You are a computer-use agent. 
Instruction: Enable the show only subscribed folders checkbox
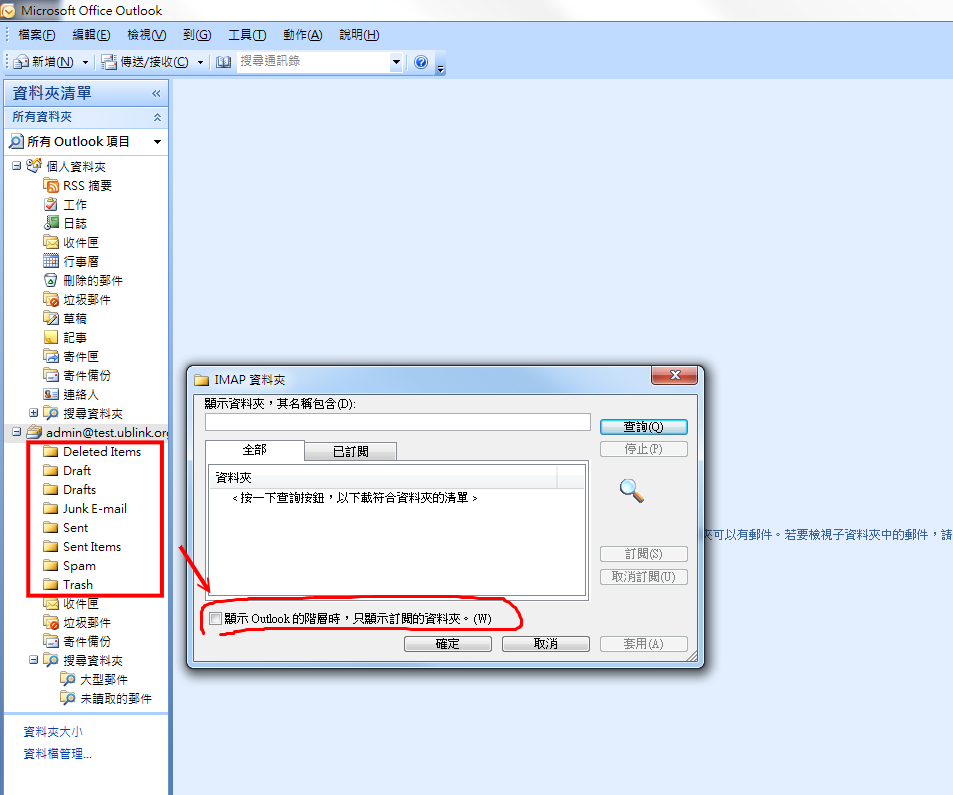coord(215,619)
